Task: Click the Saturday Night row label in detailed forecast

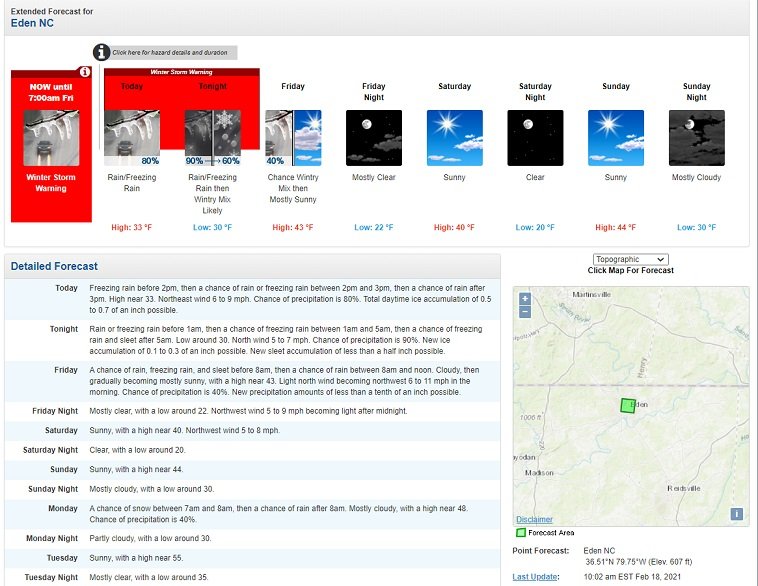Action: (x=50, y=450)
